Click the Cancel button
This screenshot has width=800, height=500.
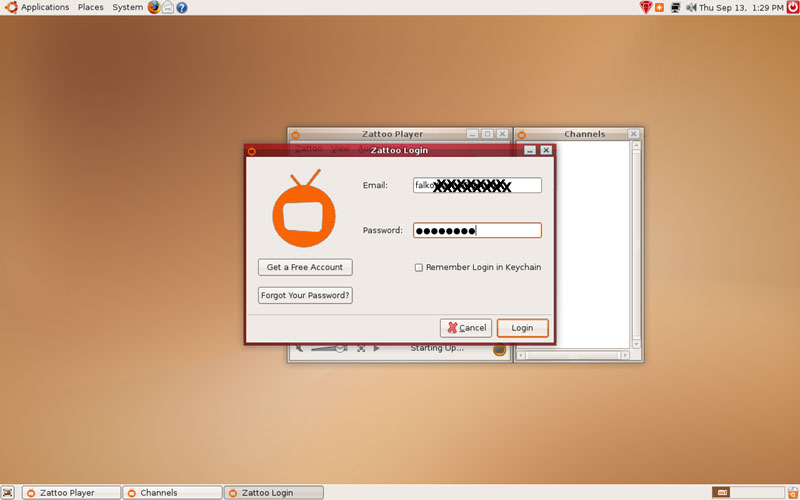pos(466,328)
